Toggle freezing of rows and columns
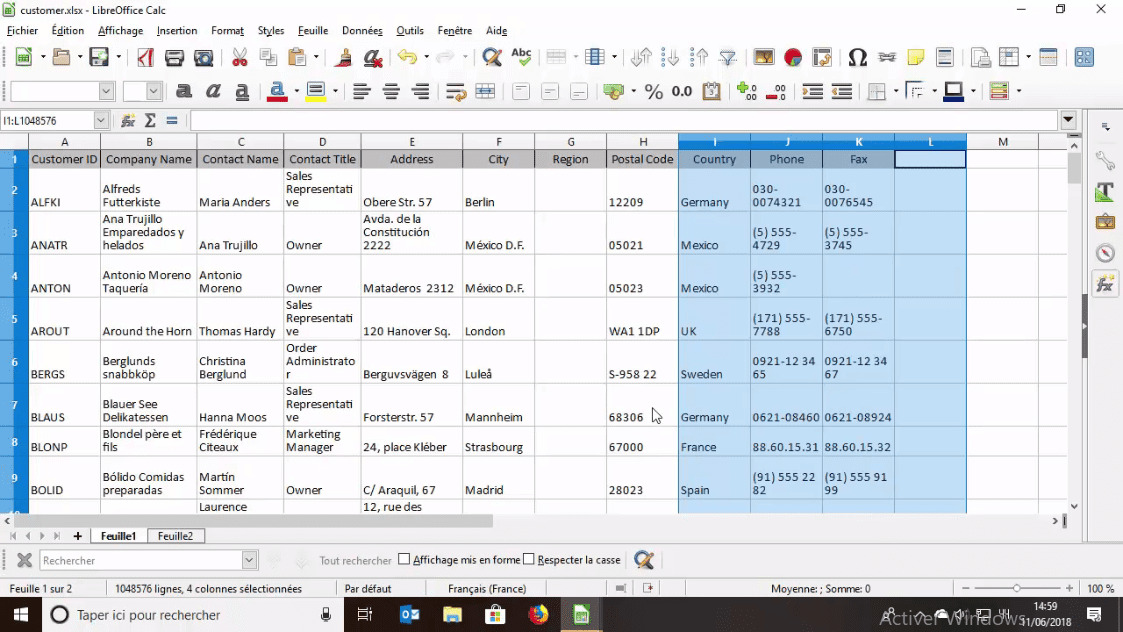Image resolution: width=1123 pixels, height=632 pixels. click(x=1009, y=57)
